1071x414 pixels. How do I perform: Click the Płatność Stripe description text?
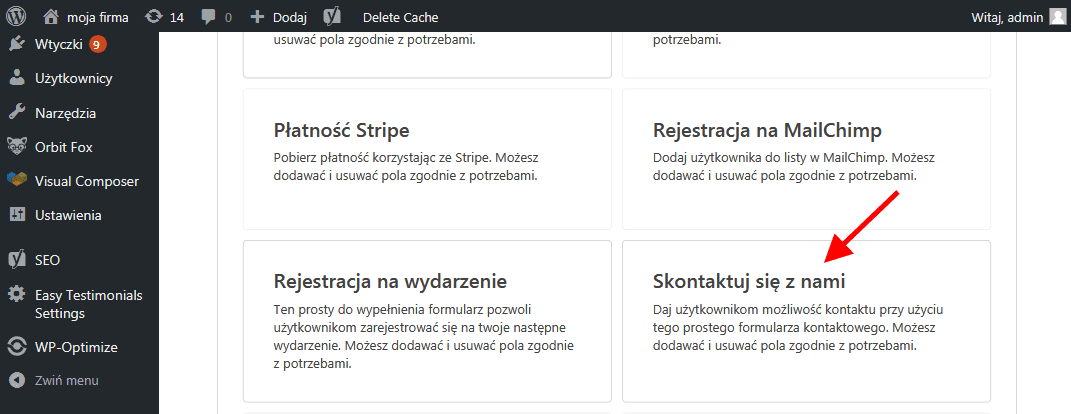pos(406,167)
